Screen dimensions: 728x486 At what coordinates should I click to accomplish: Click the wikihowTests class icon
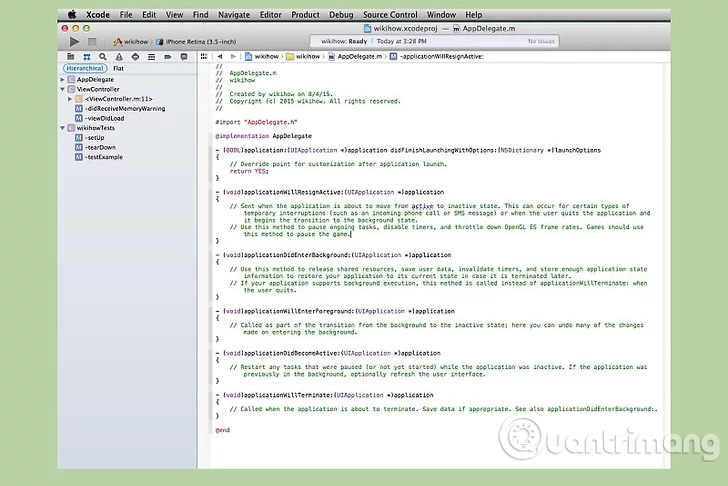(x=71, y=128)
